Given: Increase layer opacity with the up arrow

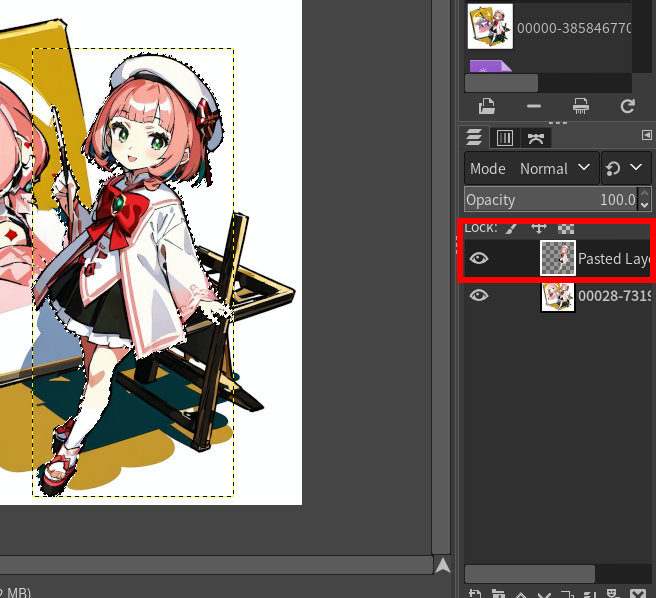Looking at the screenshot, I should pyautogui.click(x=644, y=194).
